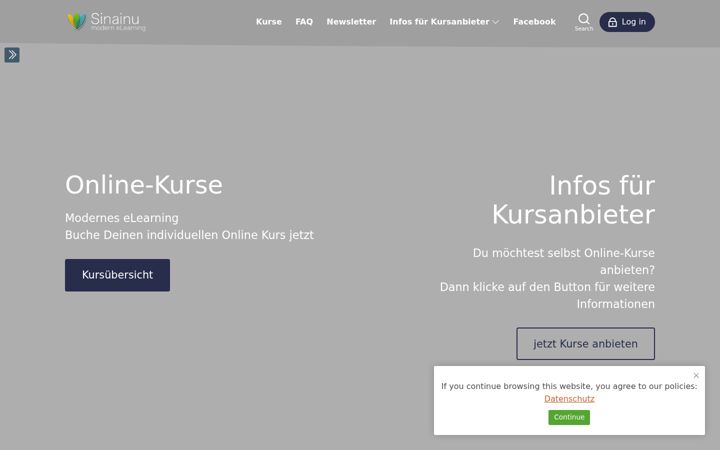Go to the Newsletter page

[351, 22]
